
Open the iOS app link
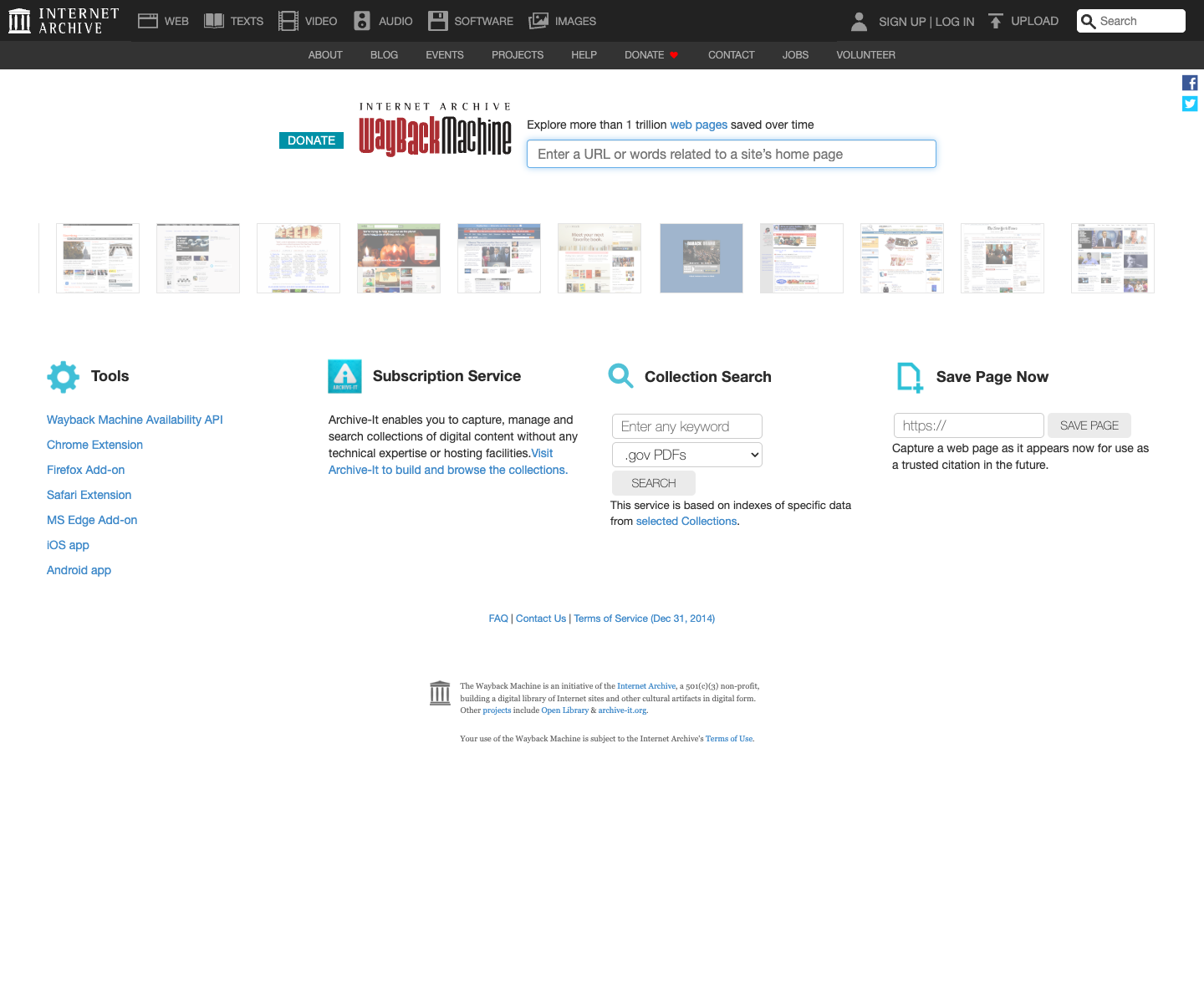coord(68,545)
